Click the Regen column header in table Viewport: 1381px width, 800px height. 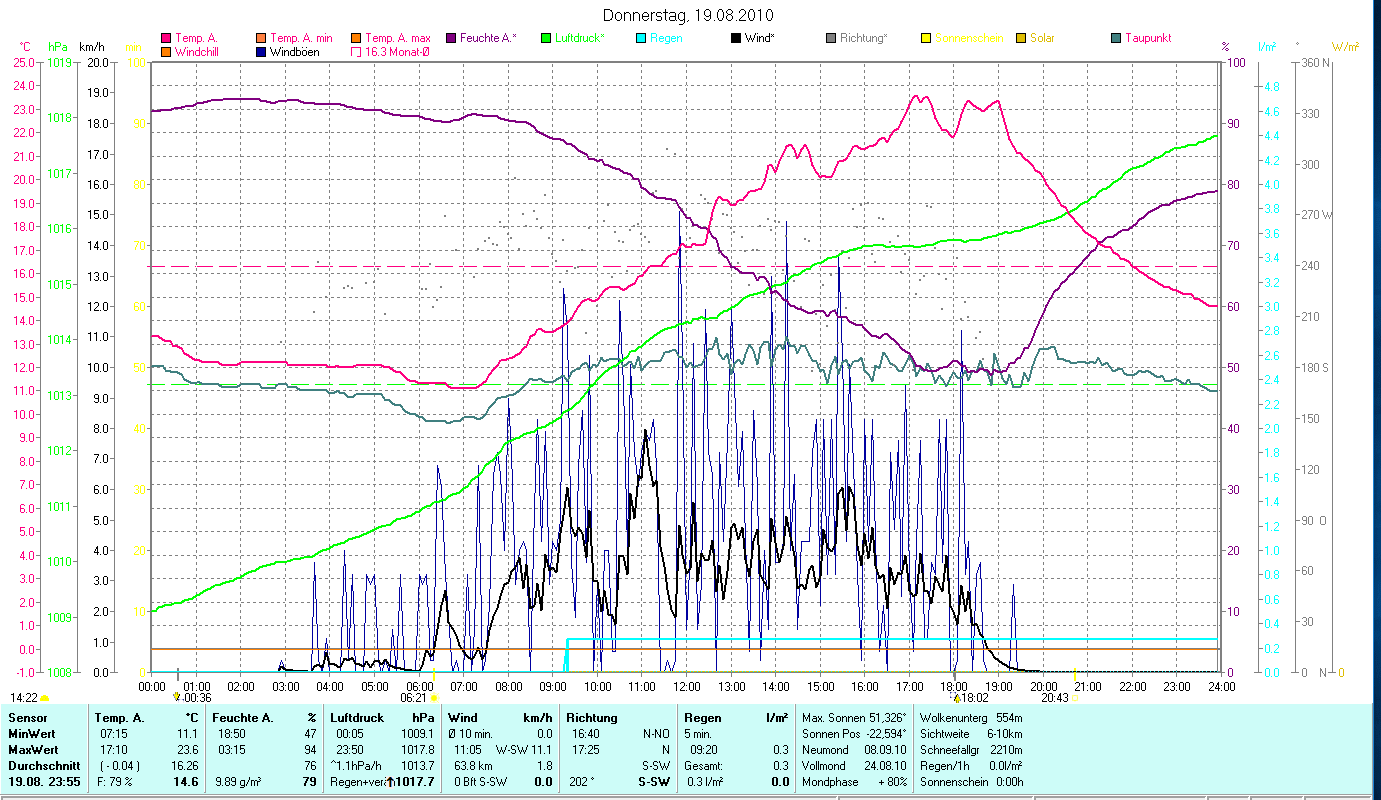click(x=701, y=718)
